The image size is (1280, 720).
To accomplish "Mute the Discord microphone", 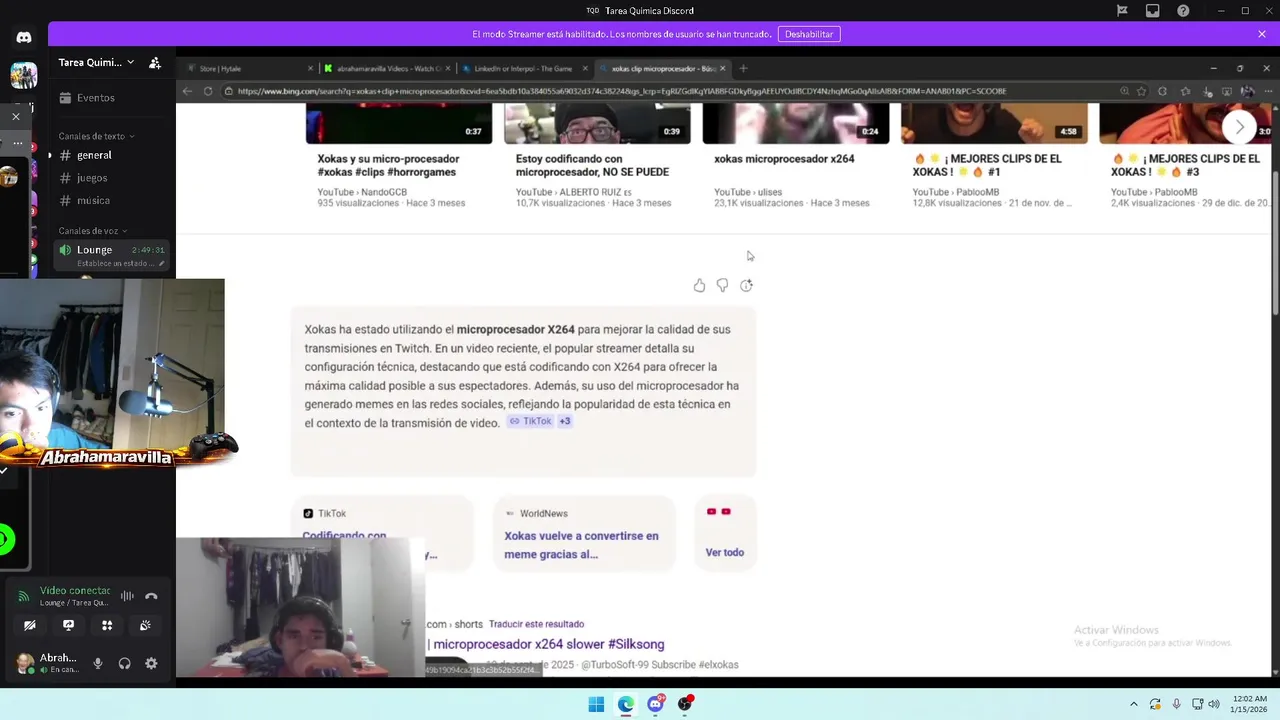I will 98,663.
